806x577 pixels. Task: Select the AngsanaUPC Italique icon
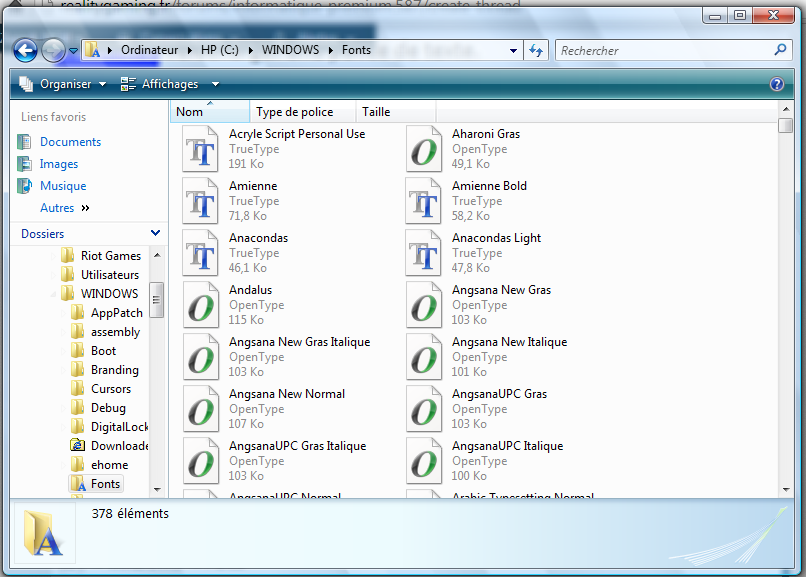[x=424, y=461]
